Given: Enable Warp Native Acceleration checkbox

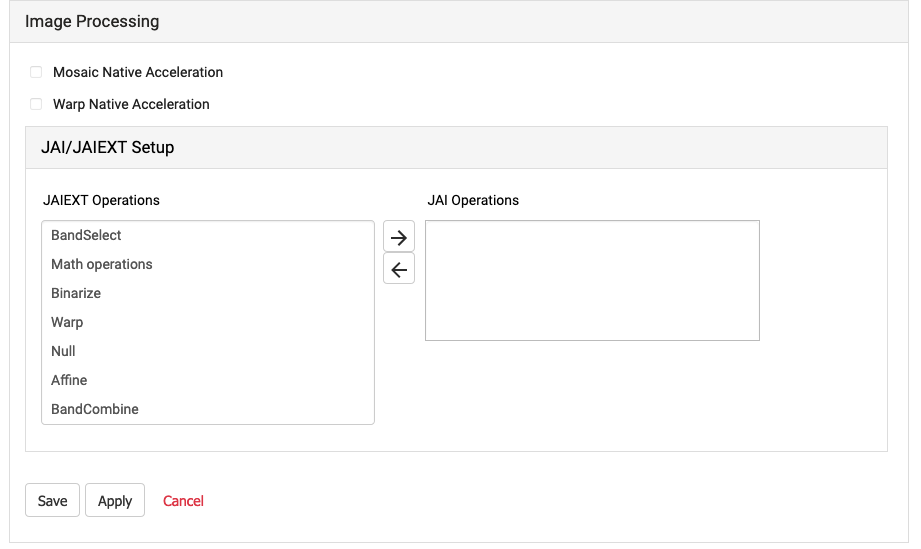Looking at the screenshot, I should [x=36, y=104].
